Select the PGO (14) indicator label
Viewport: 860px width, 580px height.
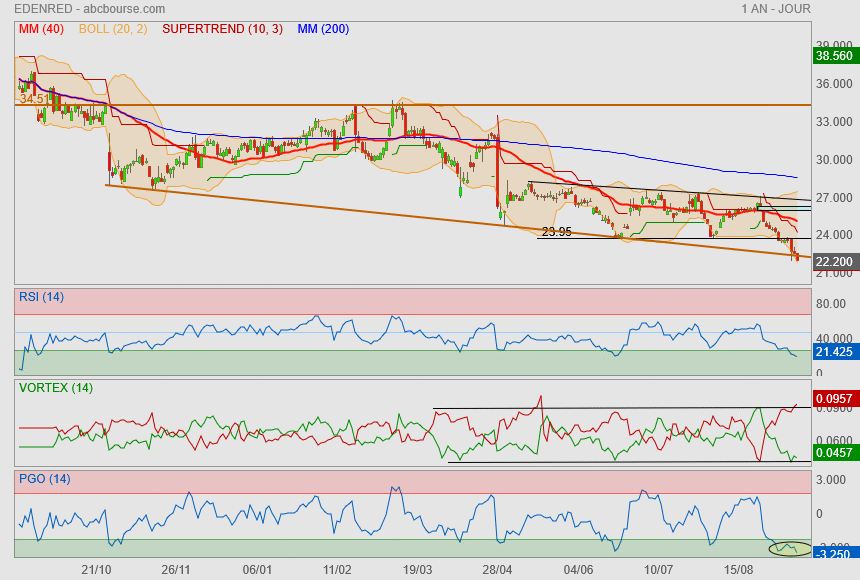(x=44, y=479)
